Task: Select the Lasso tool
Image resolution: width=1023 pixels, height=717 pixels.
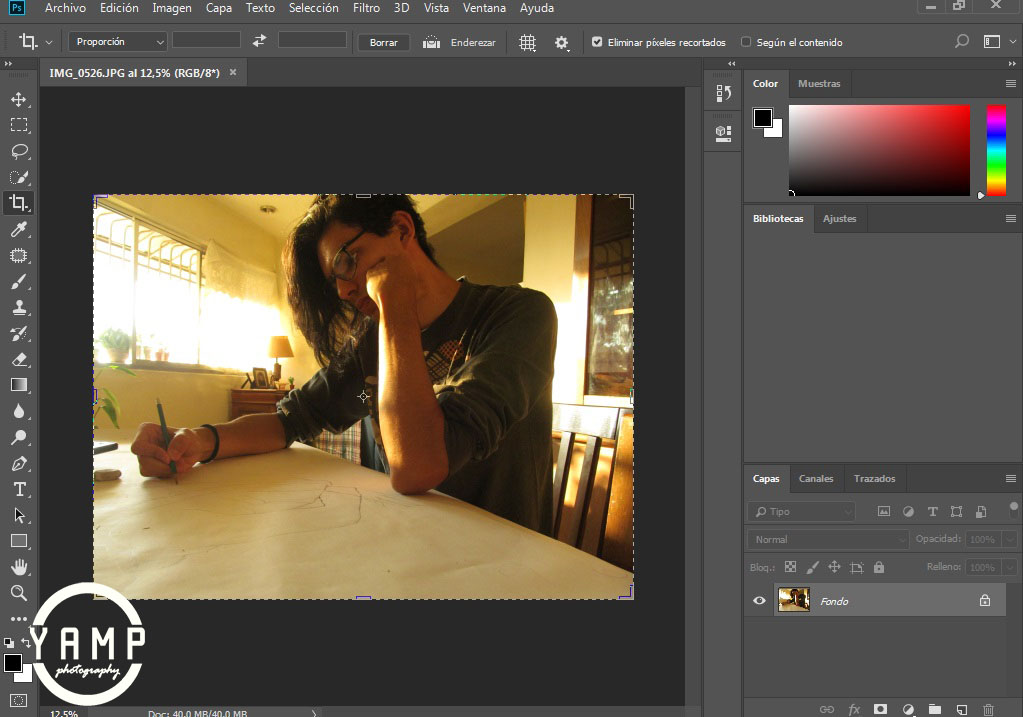Action: (18, 151)
